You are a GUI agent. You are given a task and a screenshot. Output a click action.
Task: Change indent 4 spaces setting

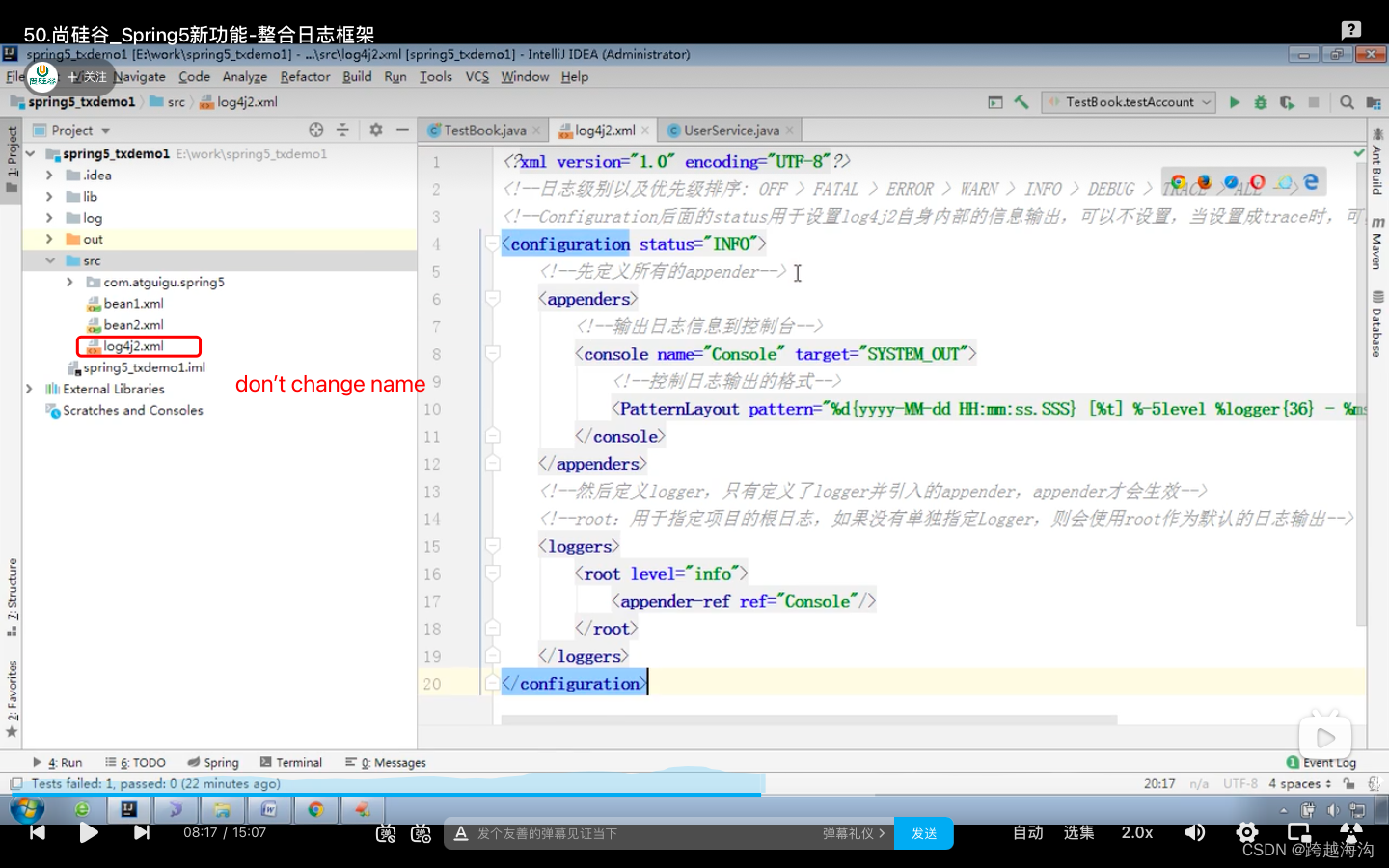pos(1300,783)
